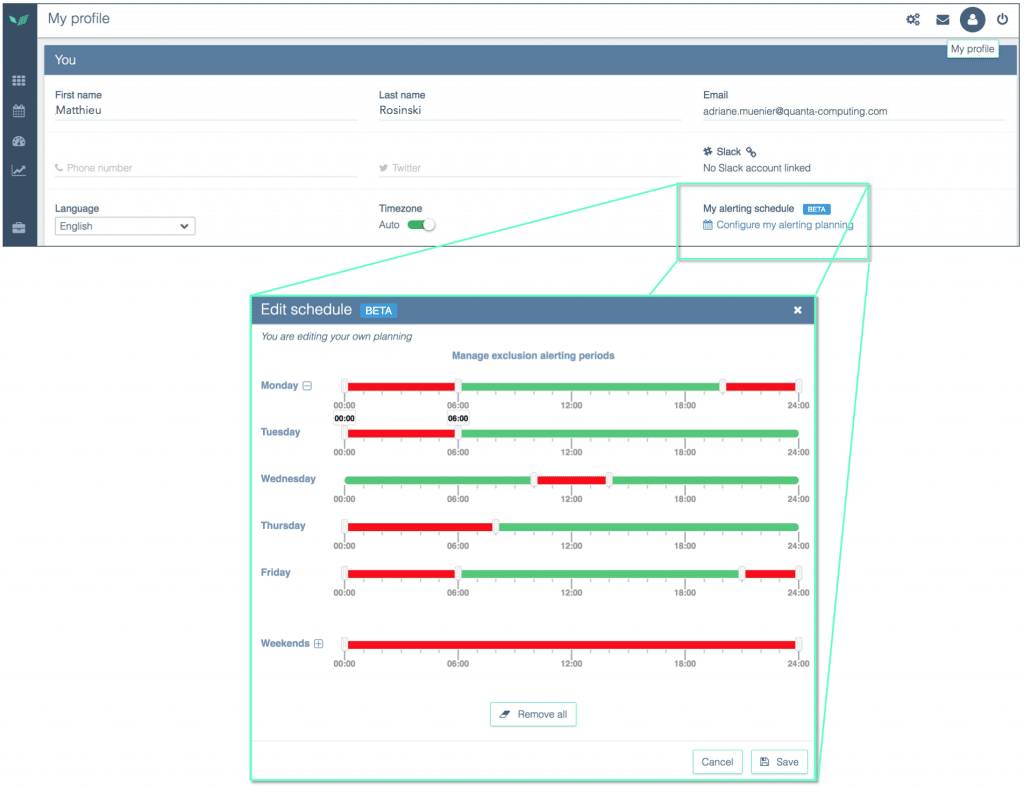The image size is (1024, 788).
Task: Click the Save button
Action: (779, 762)
